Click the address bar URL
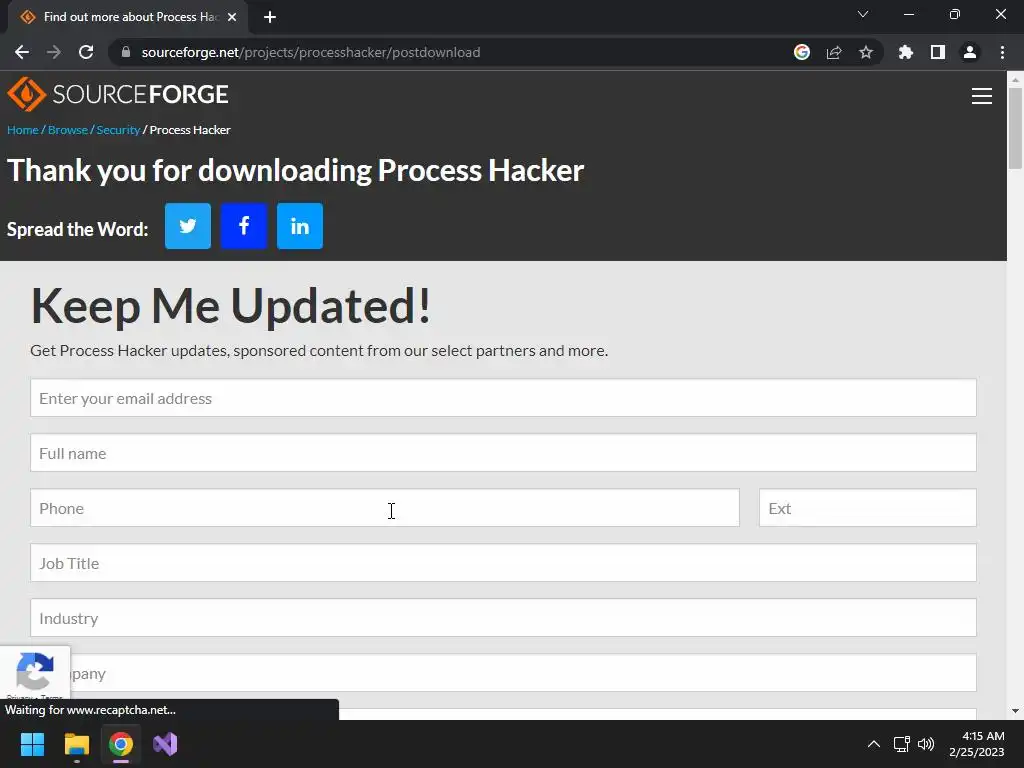The height and width of the screenshot is (768, 1024). coord(311,52)
